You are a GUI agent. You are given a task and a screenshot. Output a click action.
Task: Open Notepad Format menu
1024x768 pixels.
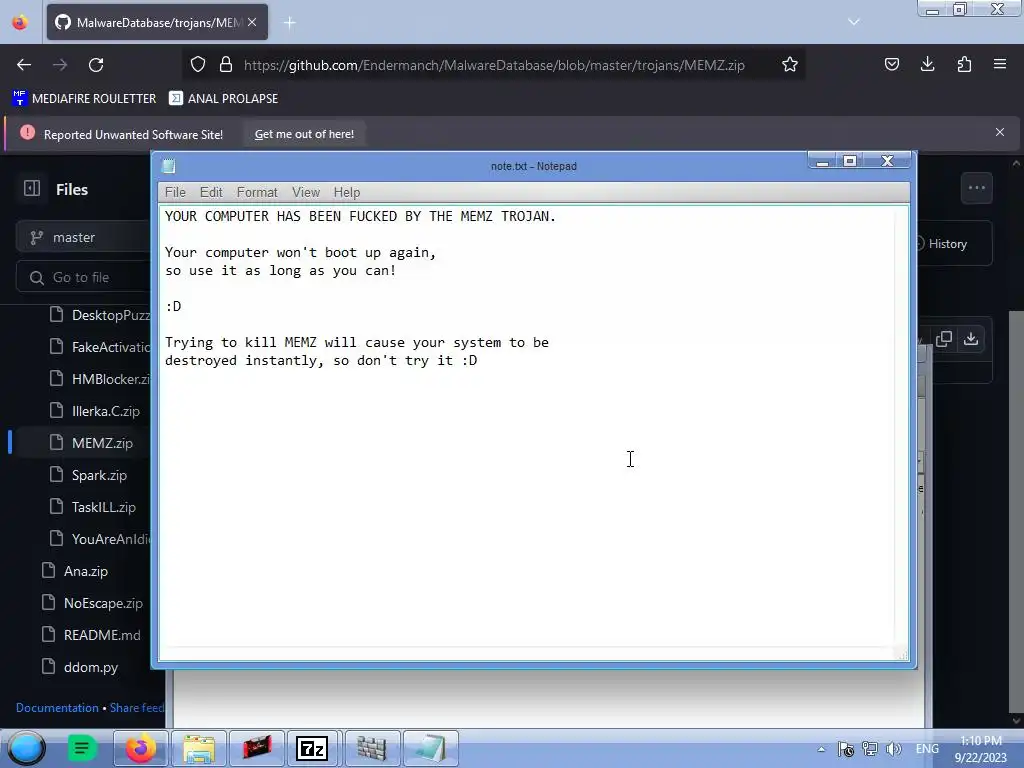[257, 192]
